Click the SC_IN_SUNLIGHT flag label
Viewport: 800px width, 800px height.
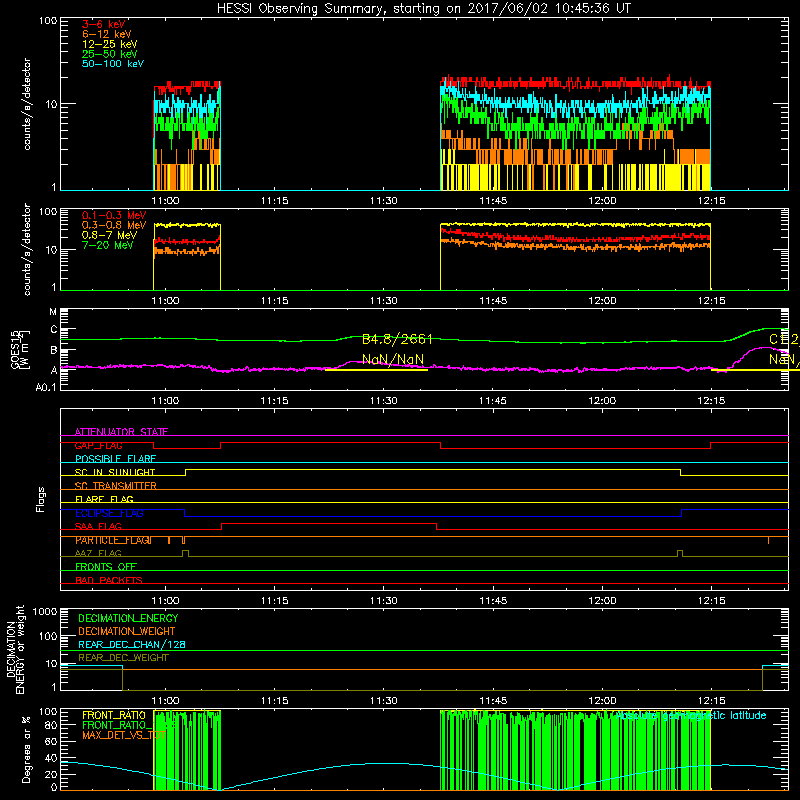[x=114, y=472]
